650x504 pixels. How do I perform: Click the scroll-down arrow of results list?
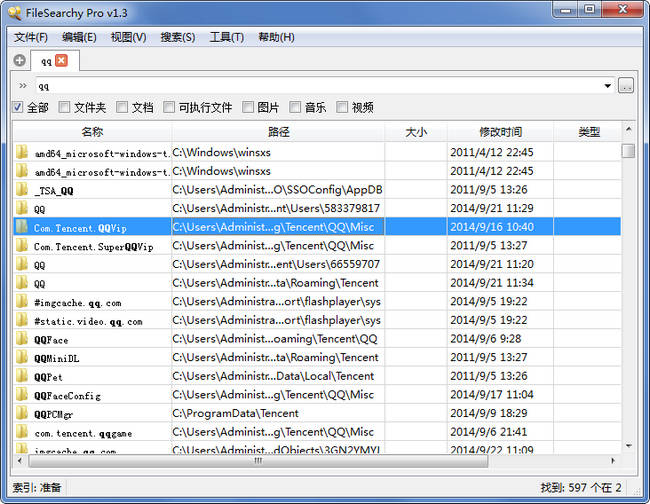pyautogui.click(x=628, y=446)
